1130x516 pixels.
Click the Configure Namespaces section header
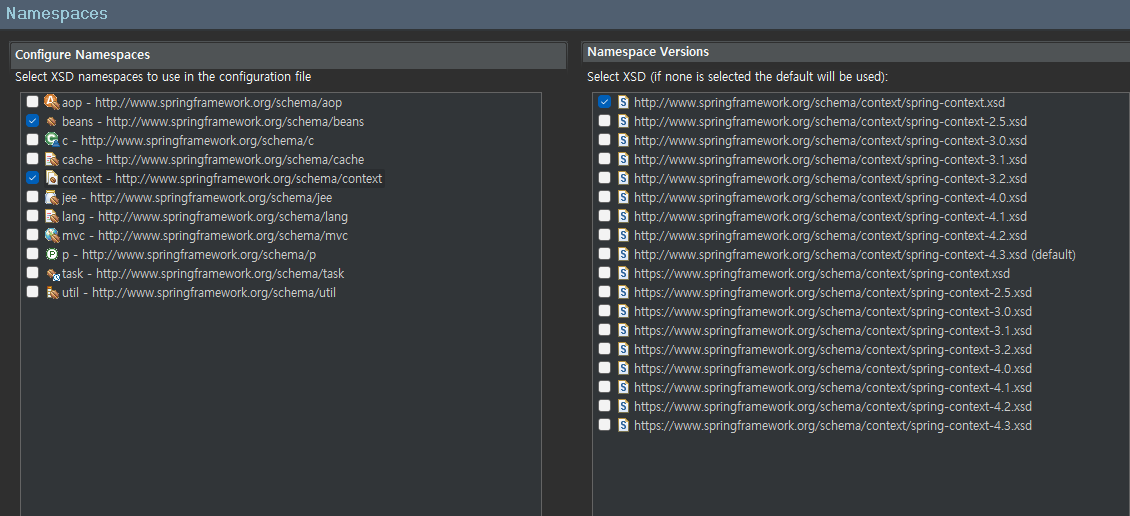[x=288, y=55]
